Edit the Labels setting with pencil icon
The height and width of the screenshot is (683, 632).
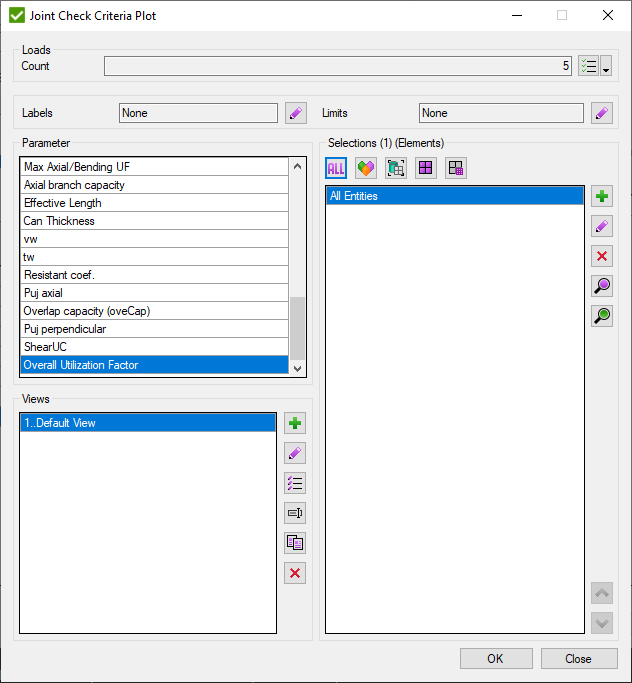(x=295, y=113)
